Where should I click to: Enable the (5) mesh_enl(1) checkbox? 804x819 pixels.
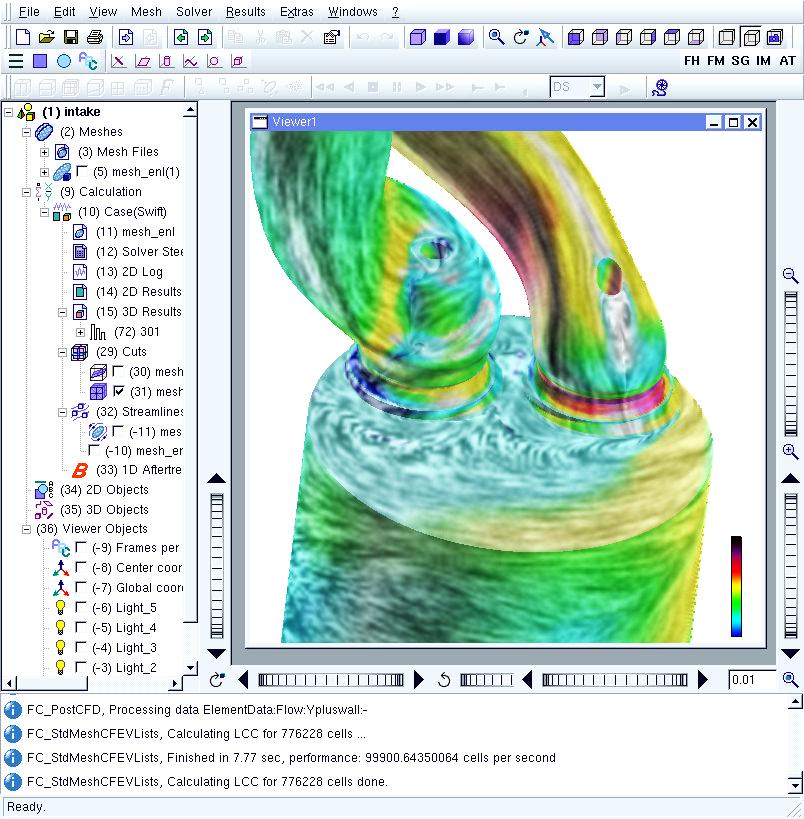(83, 172)
